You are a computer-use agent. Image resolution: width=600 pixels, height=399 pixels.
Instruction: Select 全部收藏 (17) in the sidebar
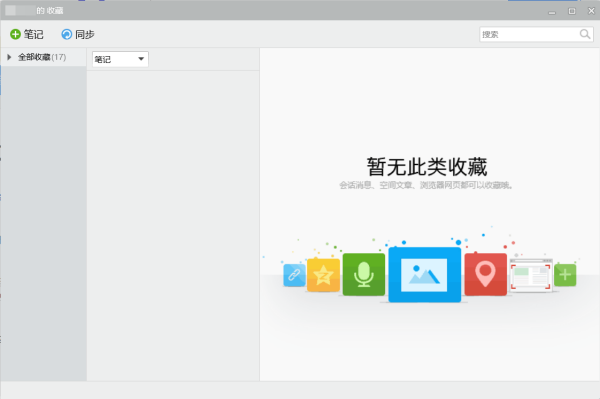pos(42,57)
